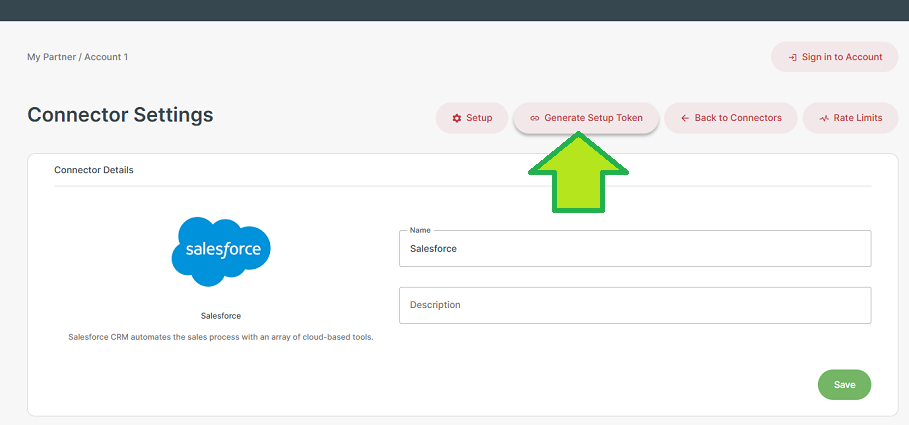The height and width of the screenshot is (425, 909).
Task: Click the left arrow icon on Back to Connectors
Action: [685, 118]
